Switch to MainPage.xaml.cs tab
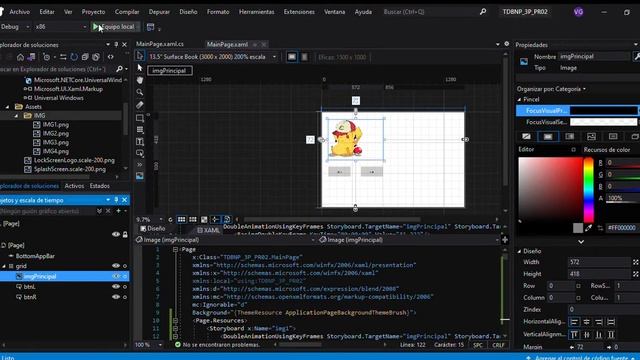 point(160,44)
